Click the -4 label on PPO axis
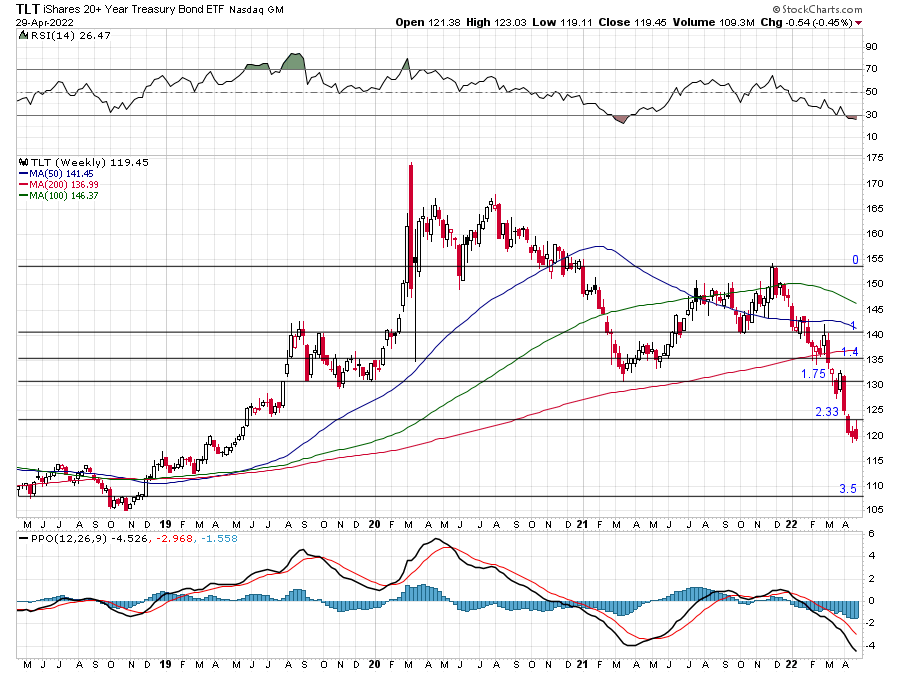This screenshot has height=673, width=900. (x=870, y=645)
